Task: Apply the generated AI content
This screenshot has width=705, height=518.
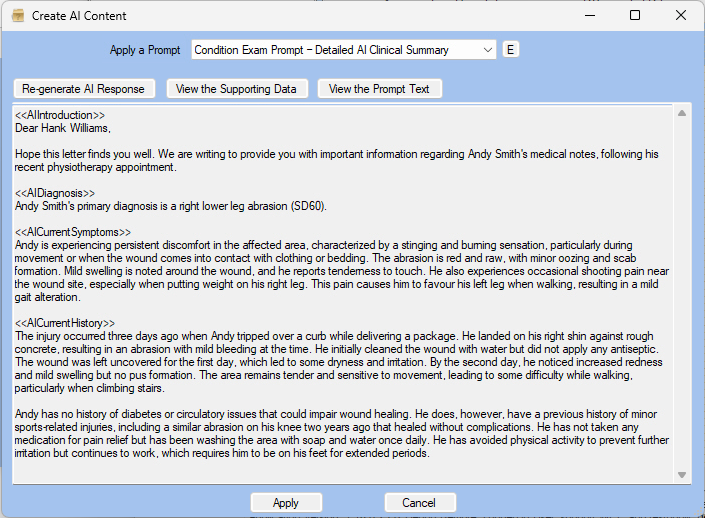Action: [x=286, y=503]
